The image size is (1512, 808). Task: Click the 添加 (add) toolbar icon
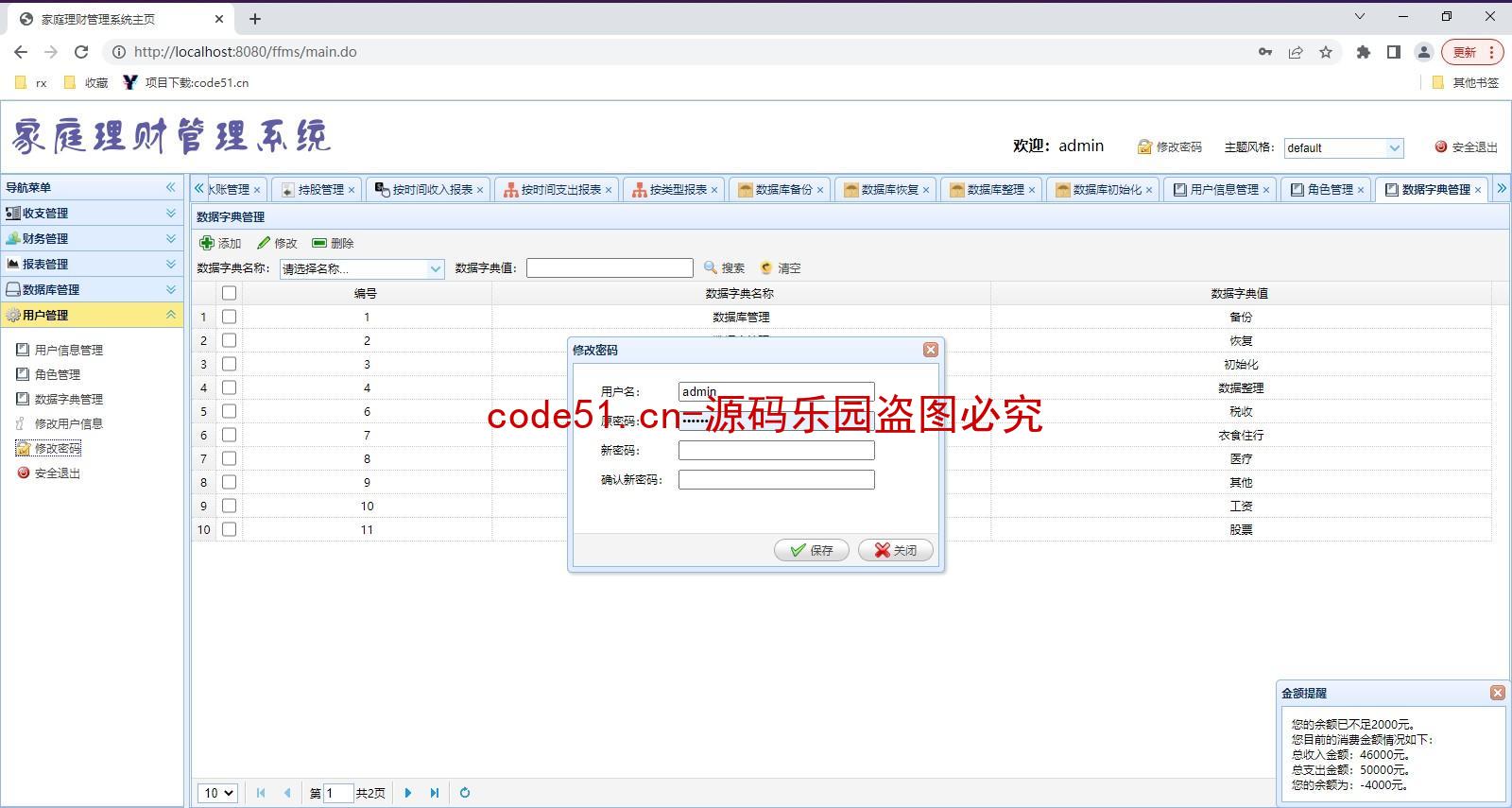(207, 243)
